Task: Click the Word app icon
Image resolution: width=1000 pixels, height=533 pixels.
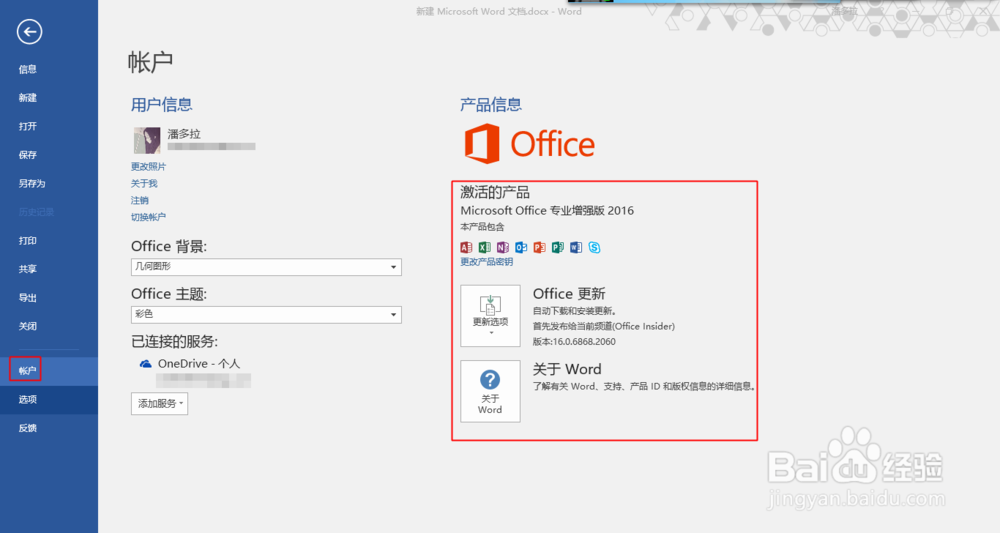Action: tap(576, 247)
